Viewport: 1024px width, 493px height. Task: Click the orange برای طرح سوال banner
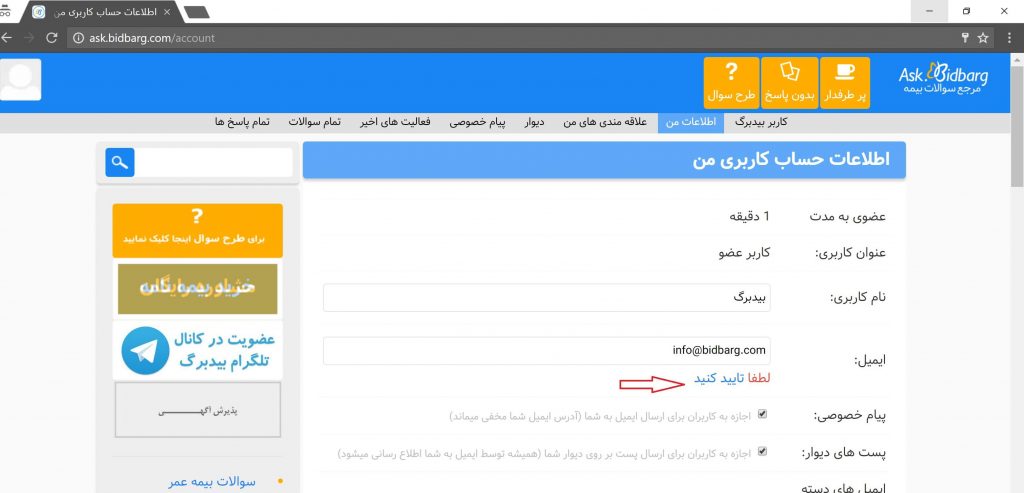(x=197, y=231)
